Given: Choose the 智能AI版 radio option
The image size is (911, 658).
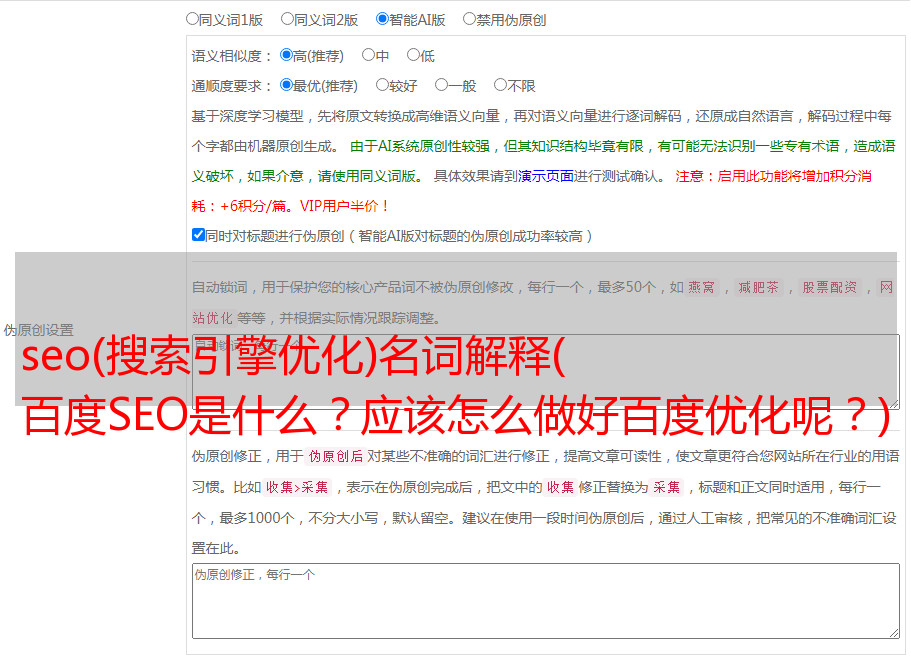Looking at the screenshot, I should point(382,19).
